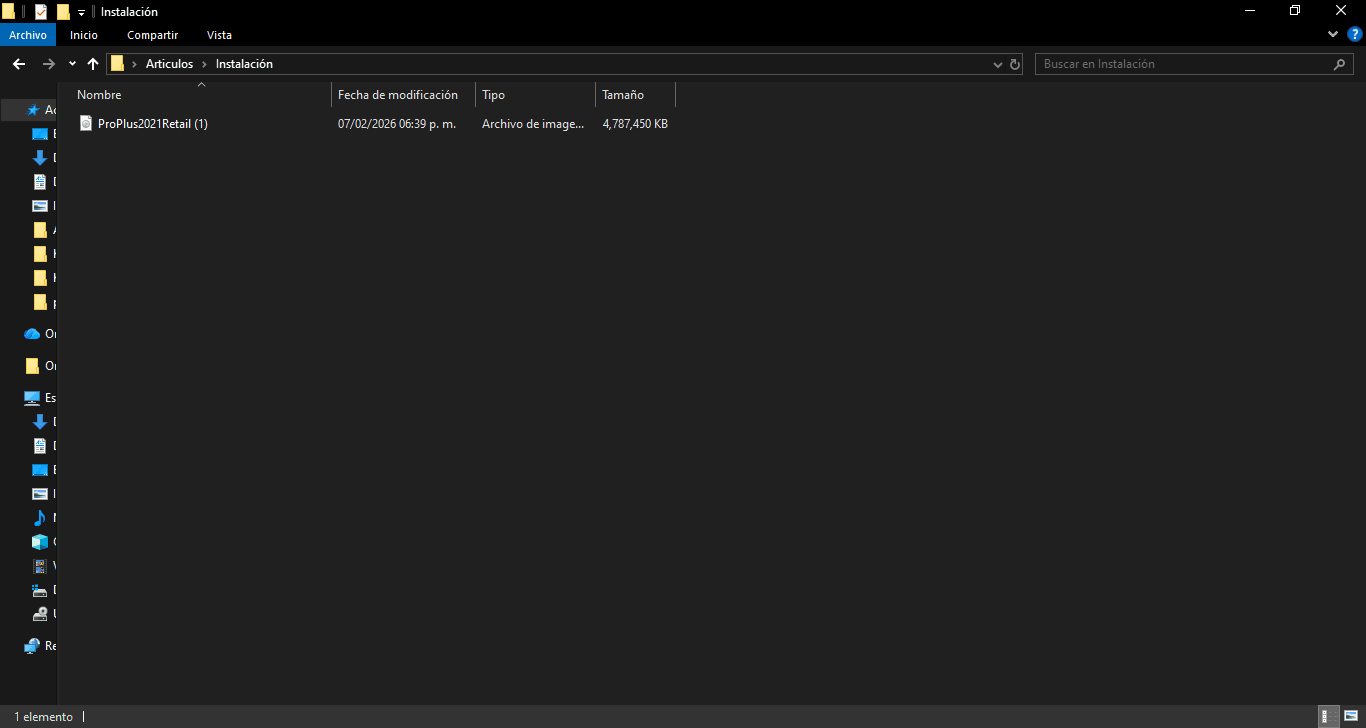Switch to the Vista ribbon tab
The width and height of the screenshot is (1366, 728).
(219, 35)
